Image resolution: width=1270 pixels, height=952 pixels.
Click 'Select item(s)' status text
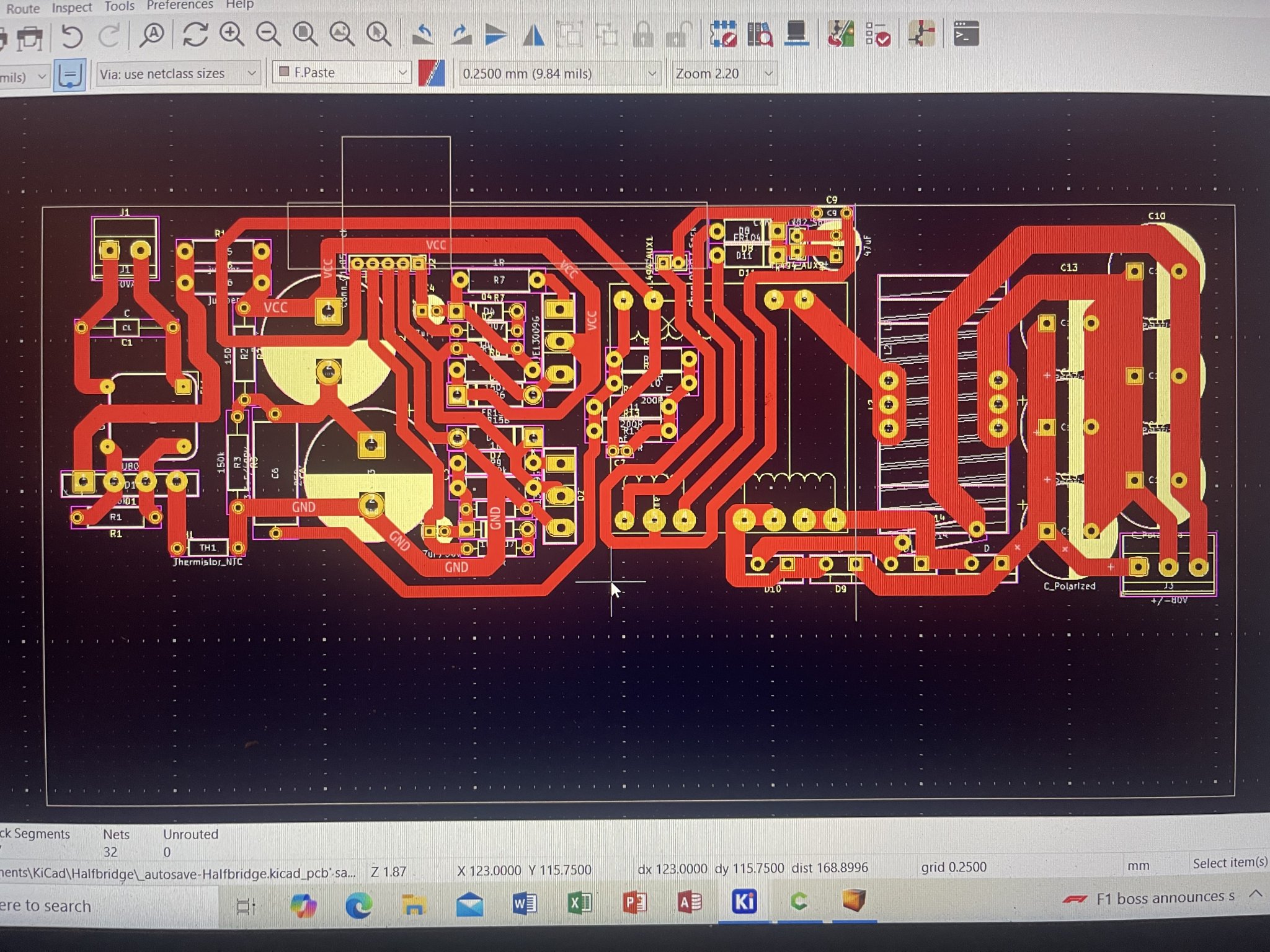(1230, 863)
